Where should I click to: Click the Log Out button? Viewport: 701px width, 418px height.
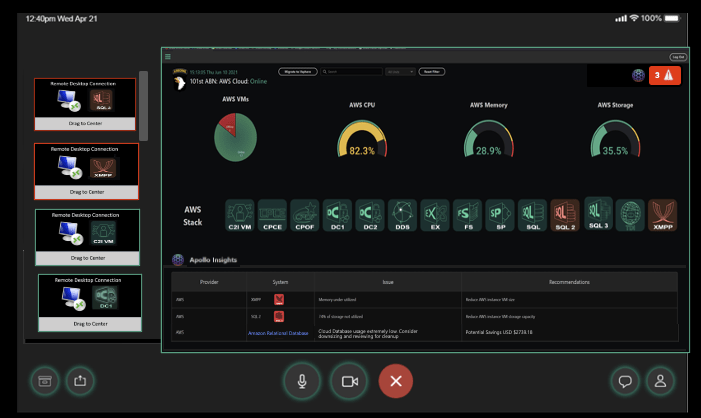point(678,57)
